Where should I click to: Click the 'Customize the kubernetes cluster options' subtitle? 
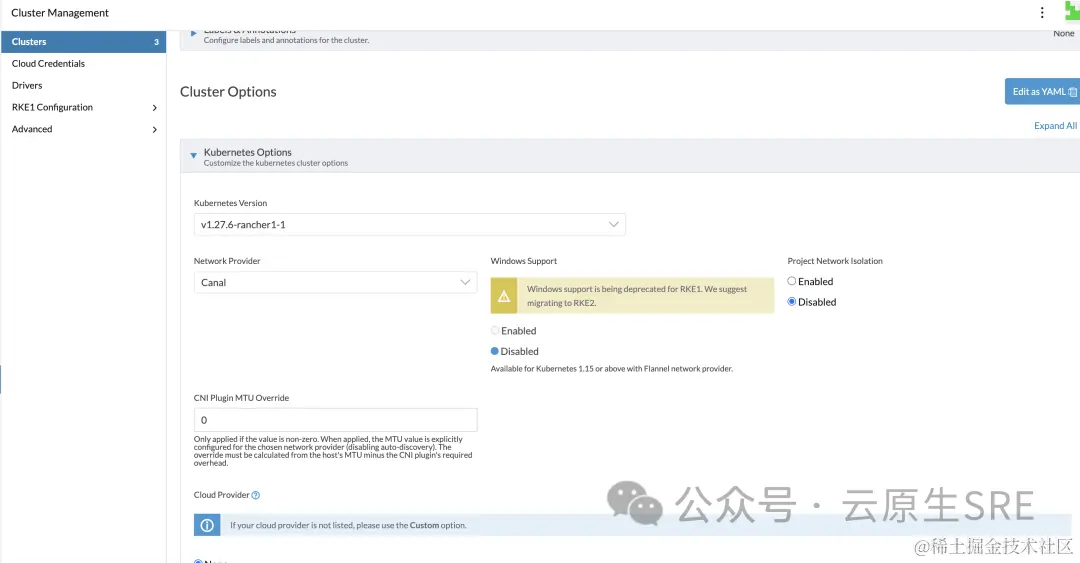click(x=276, y=163)
